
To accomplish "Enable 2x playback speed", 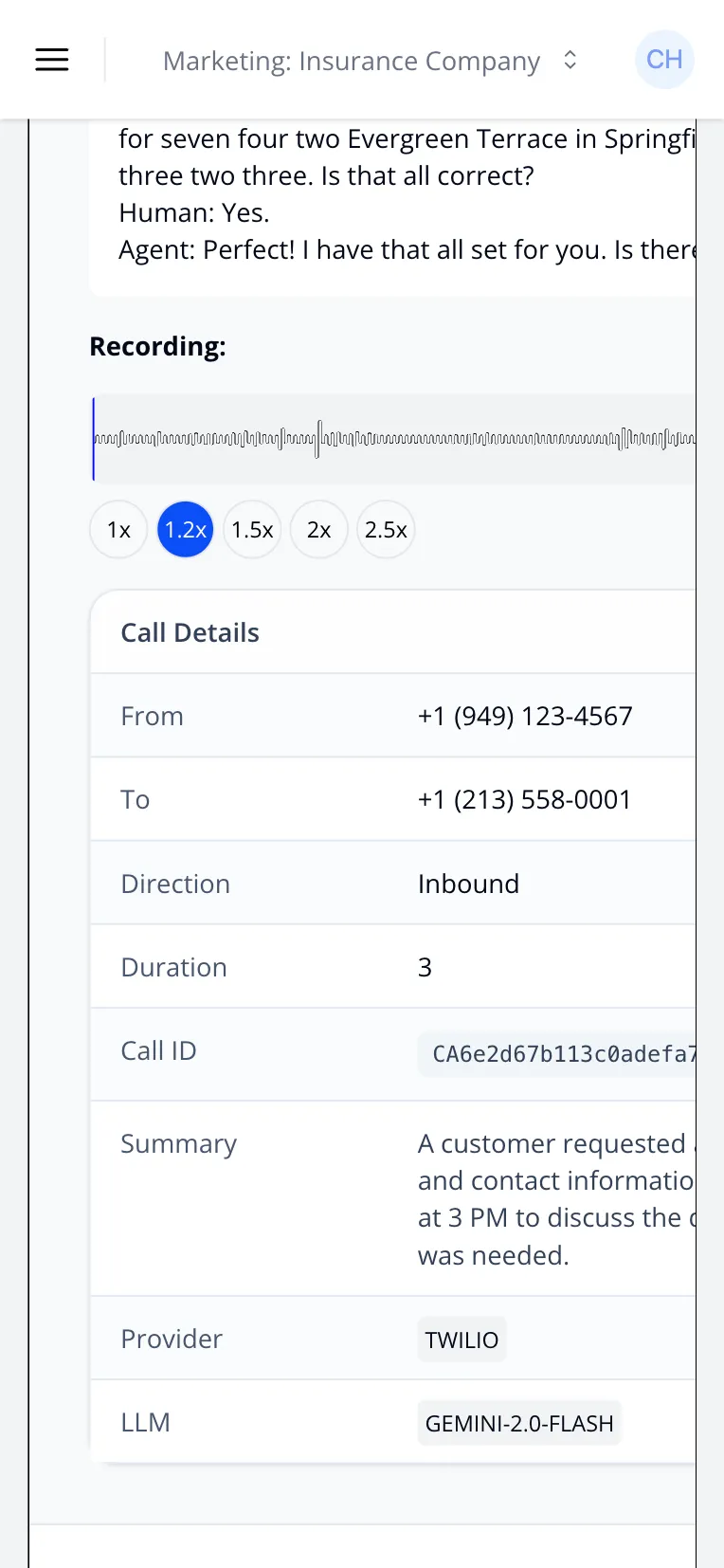I will (x=318, y=529).
